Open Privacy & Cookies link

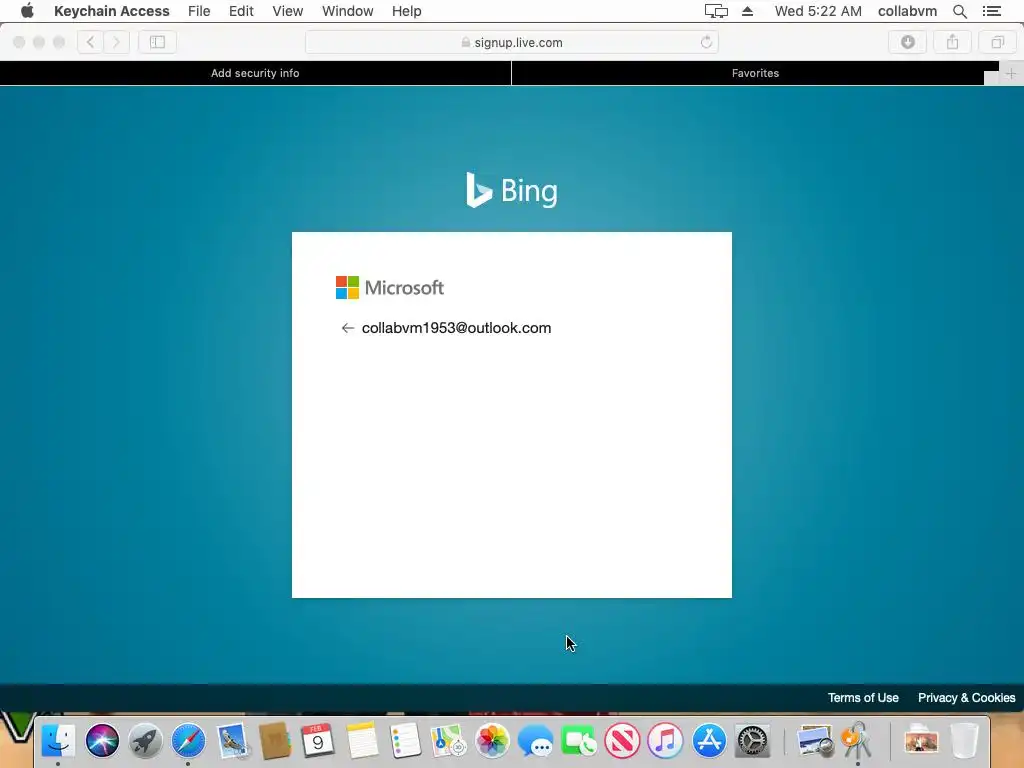coord(967,697)
